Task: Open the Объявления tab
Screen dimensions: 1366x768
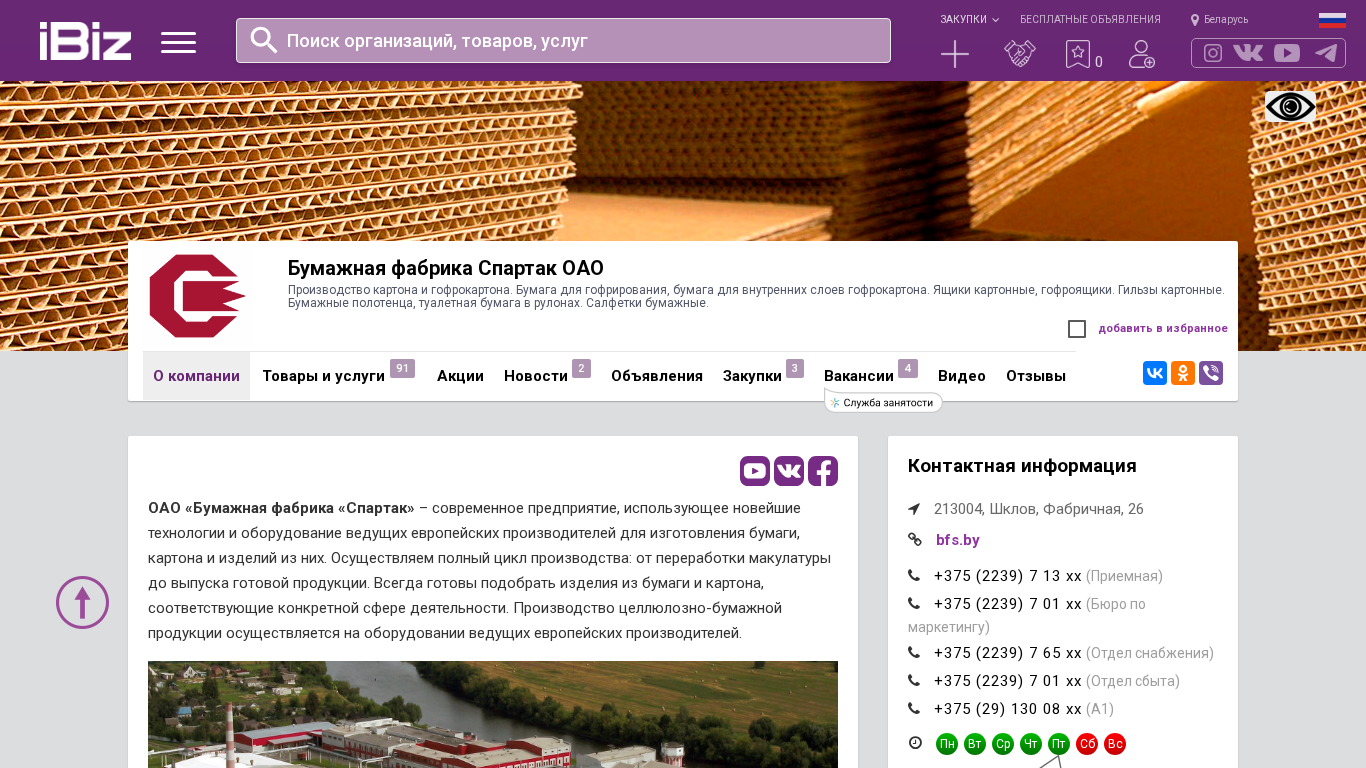Action: [657, 376]
